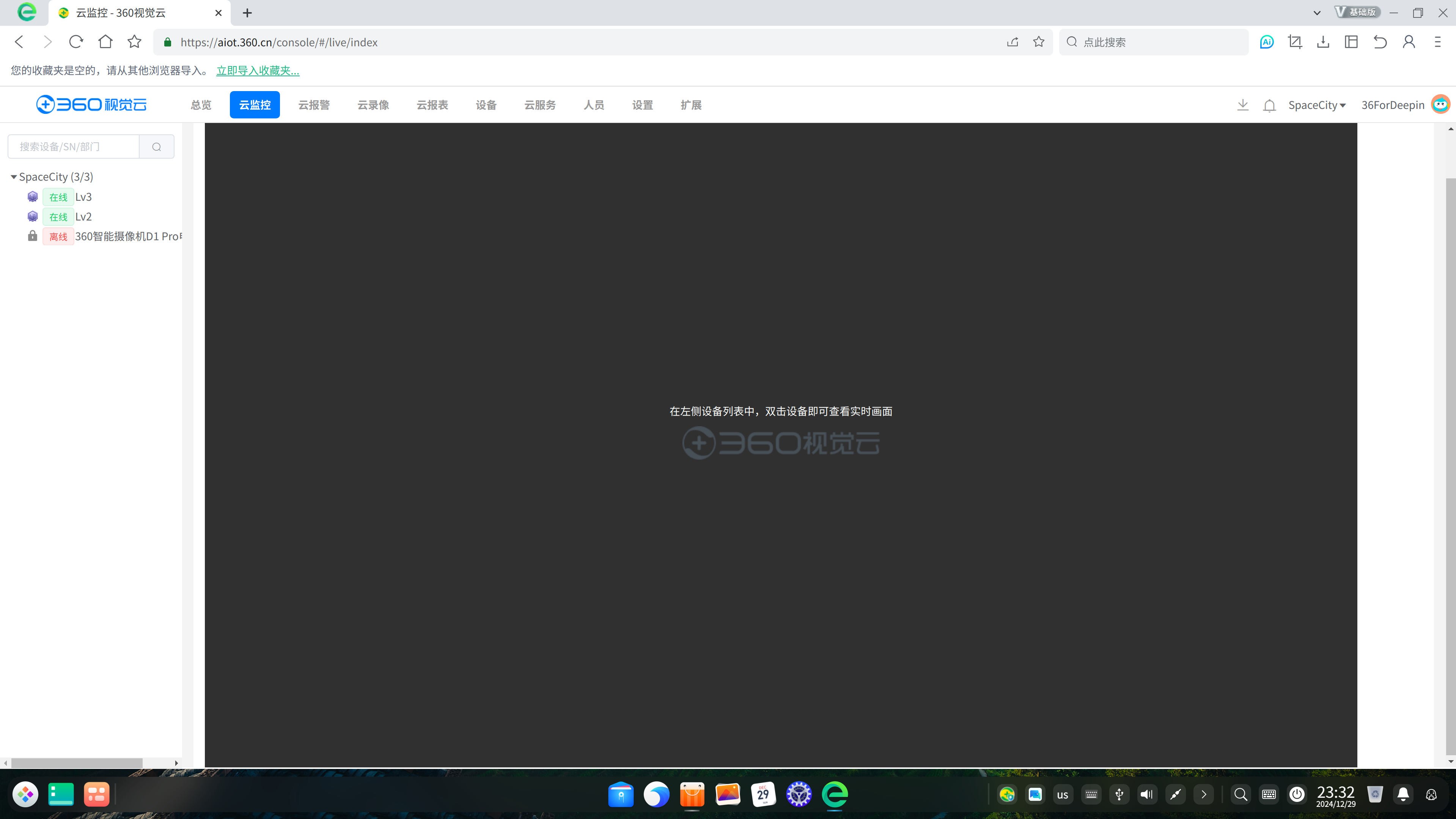Switch to the 总览 tab
Viewport: 1456px width, 819px height.
coord(201,105)
